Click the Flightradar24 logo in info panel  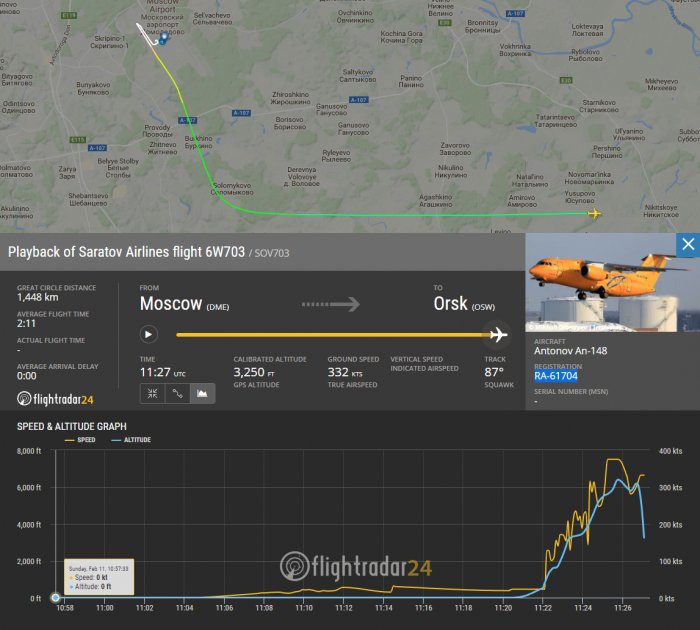[x=56, y=400]
